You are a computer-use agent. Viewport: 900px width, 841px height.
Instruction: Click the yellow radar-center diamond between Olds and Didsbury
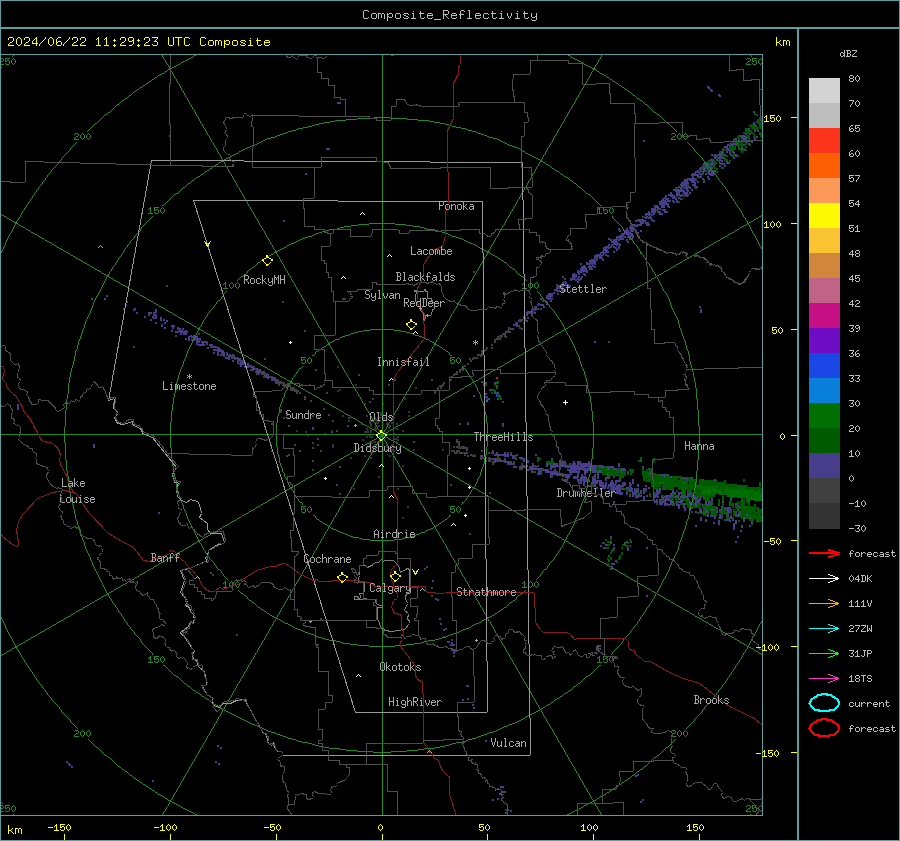point(381,436)
